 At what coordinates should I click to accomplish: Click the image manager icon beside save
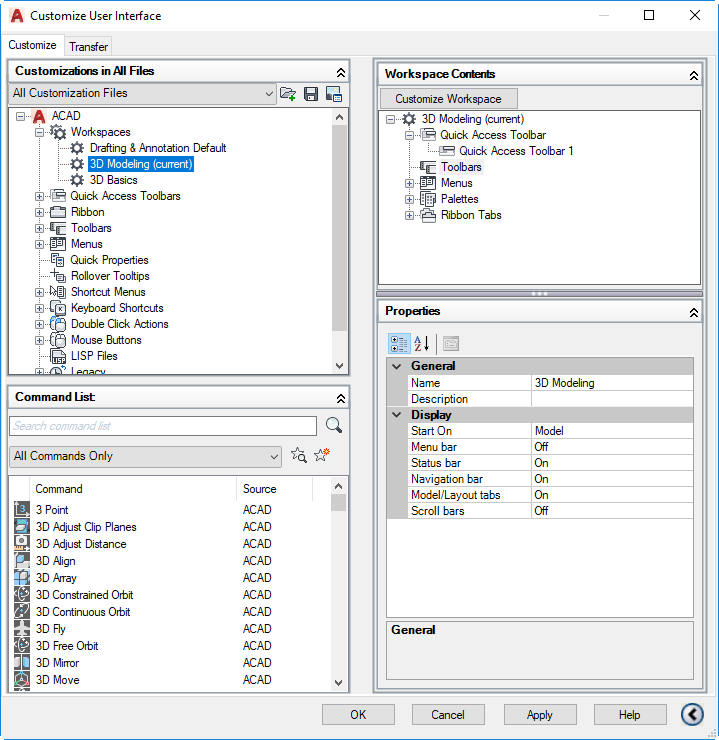tap(334, 93)
